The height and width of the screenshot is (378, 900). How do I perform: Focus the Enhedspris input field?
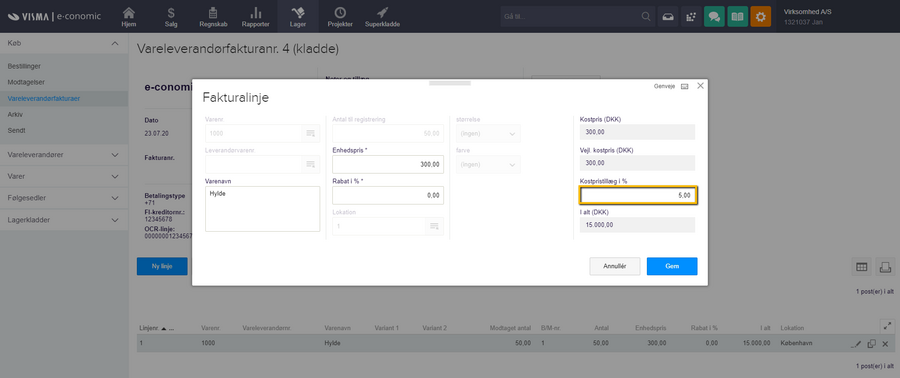coord(388,164)
